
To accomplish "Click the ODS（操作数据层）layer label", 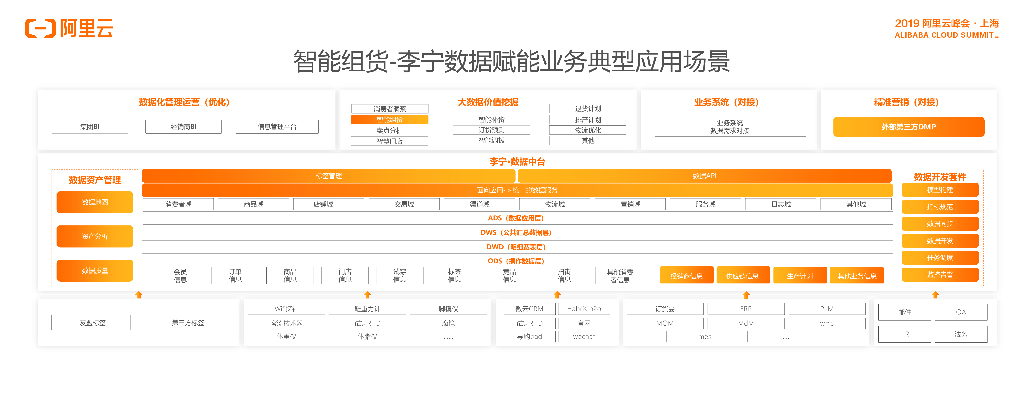I will [516, 261].
